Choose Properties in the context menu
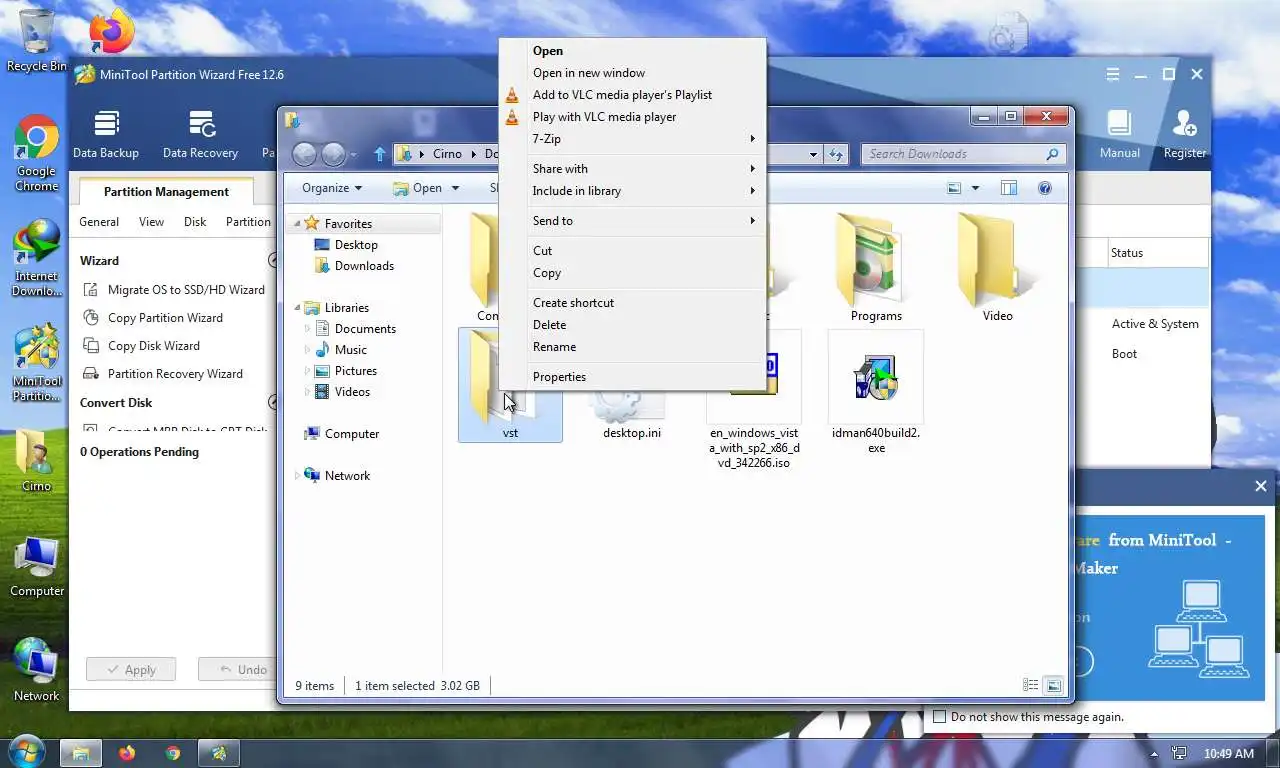Image resolution: width=1280 pixels, height=768 pixels. point(632,377)
